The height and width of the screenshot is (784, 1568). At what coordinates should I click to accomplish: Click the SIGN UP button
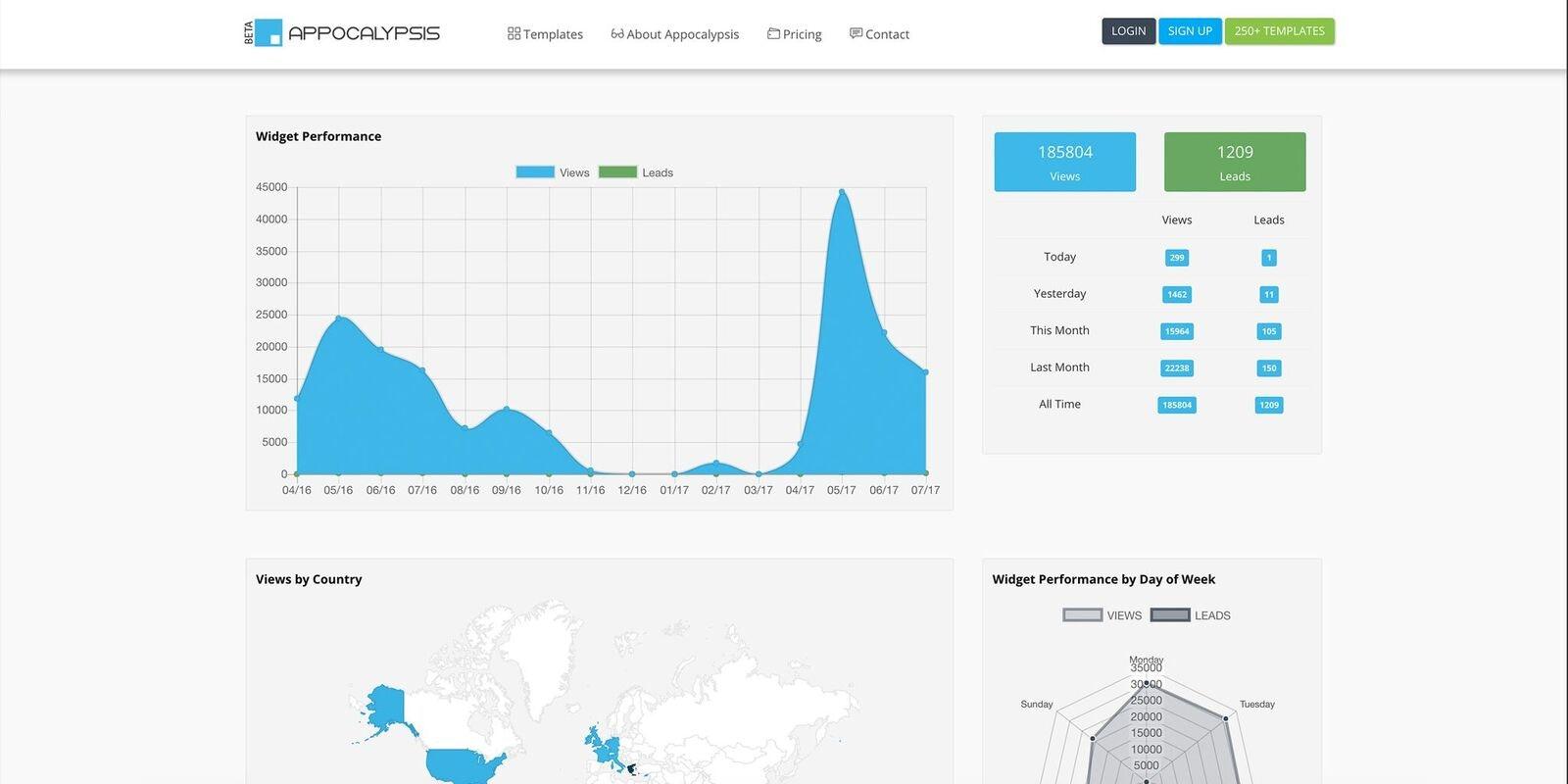click(1190, 31)
